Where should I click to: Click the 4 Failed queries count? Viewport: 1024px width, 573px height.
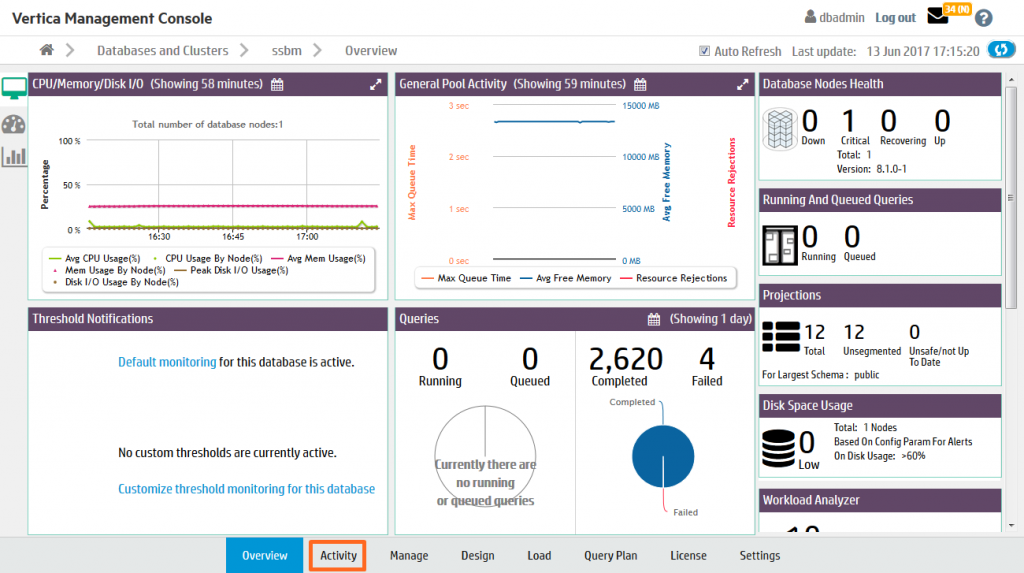[x=707, y=359]
